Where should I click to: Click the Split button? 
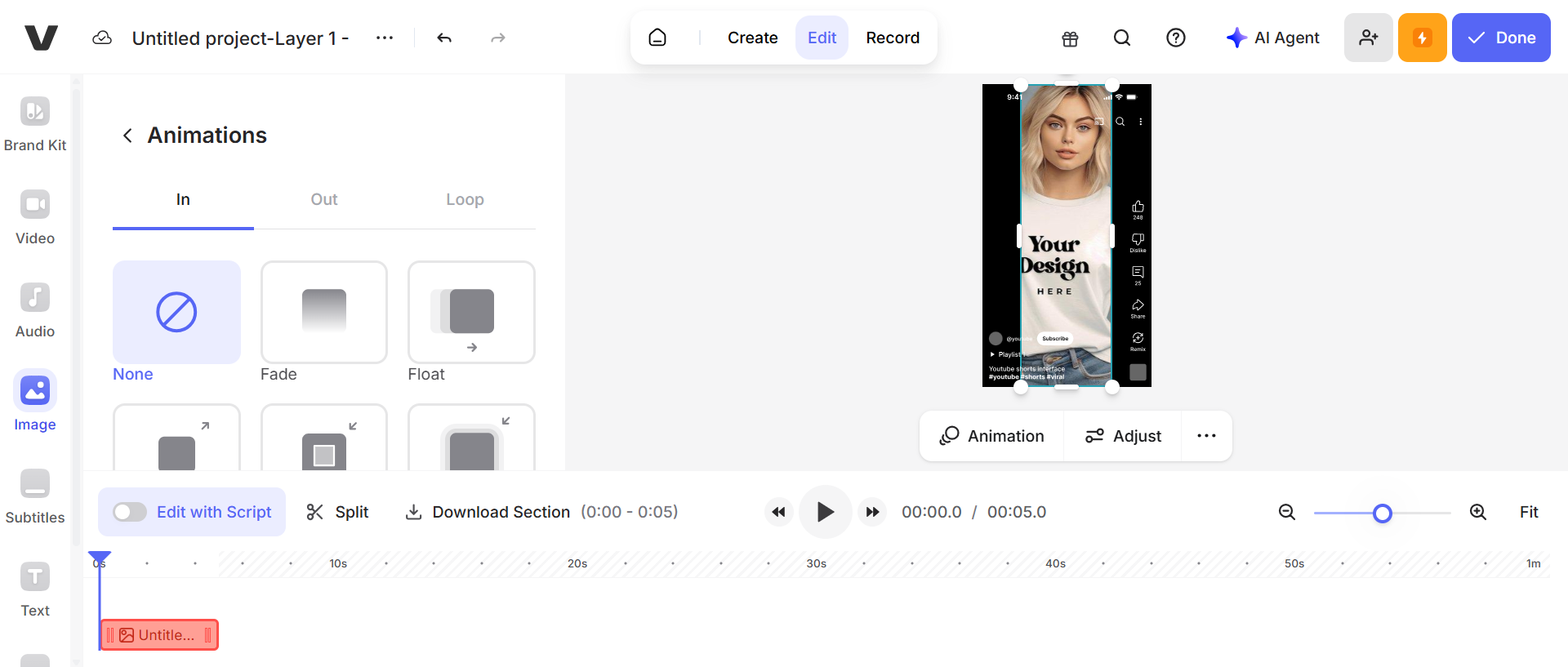point(337,512)
